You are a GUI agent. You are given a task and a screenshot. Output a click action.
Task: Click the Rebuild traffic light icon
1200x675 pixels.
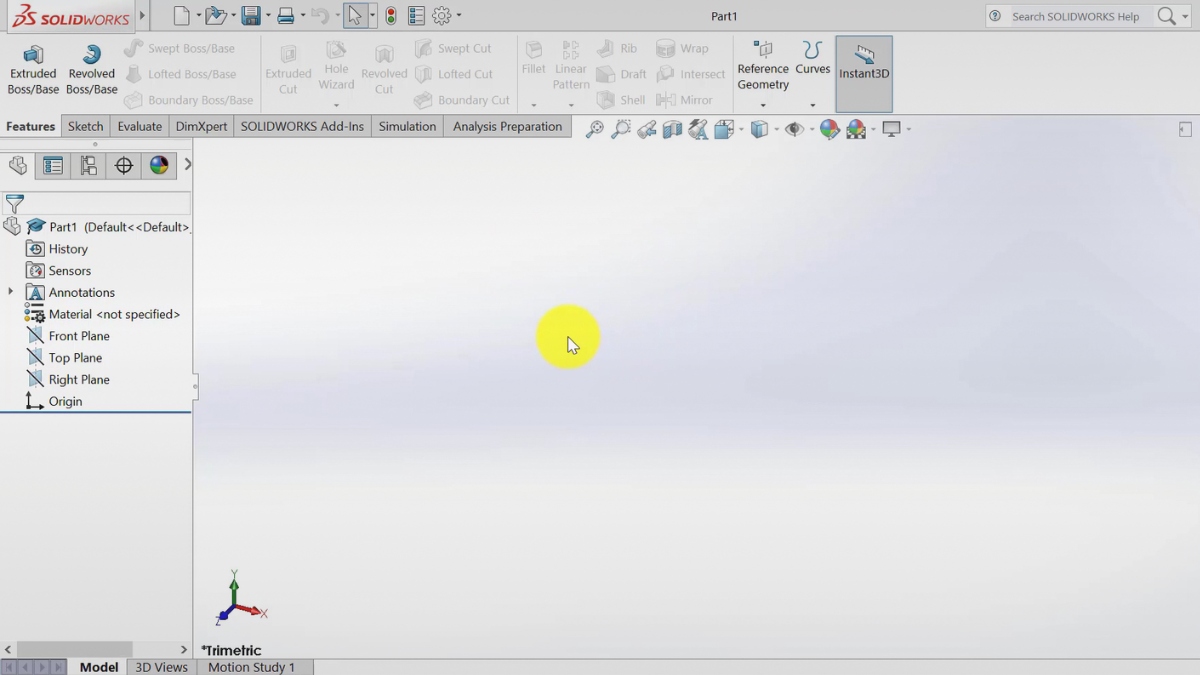391,15
